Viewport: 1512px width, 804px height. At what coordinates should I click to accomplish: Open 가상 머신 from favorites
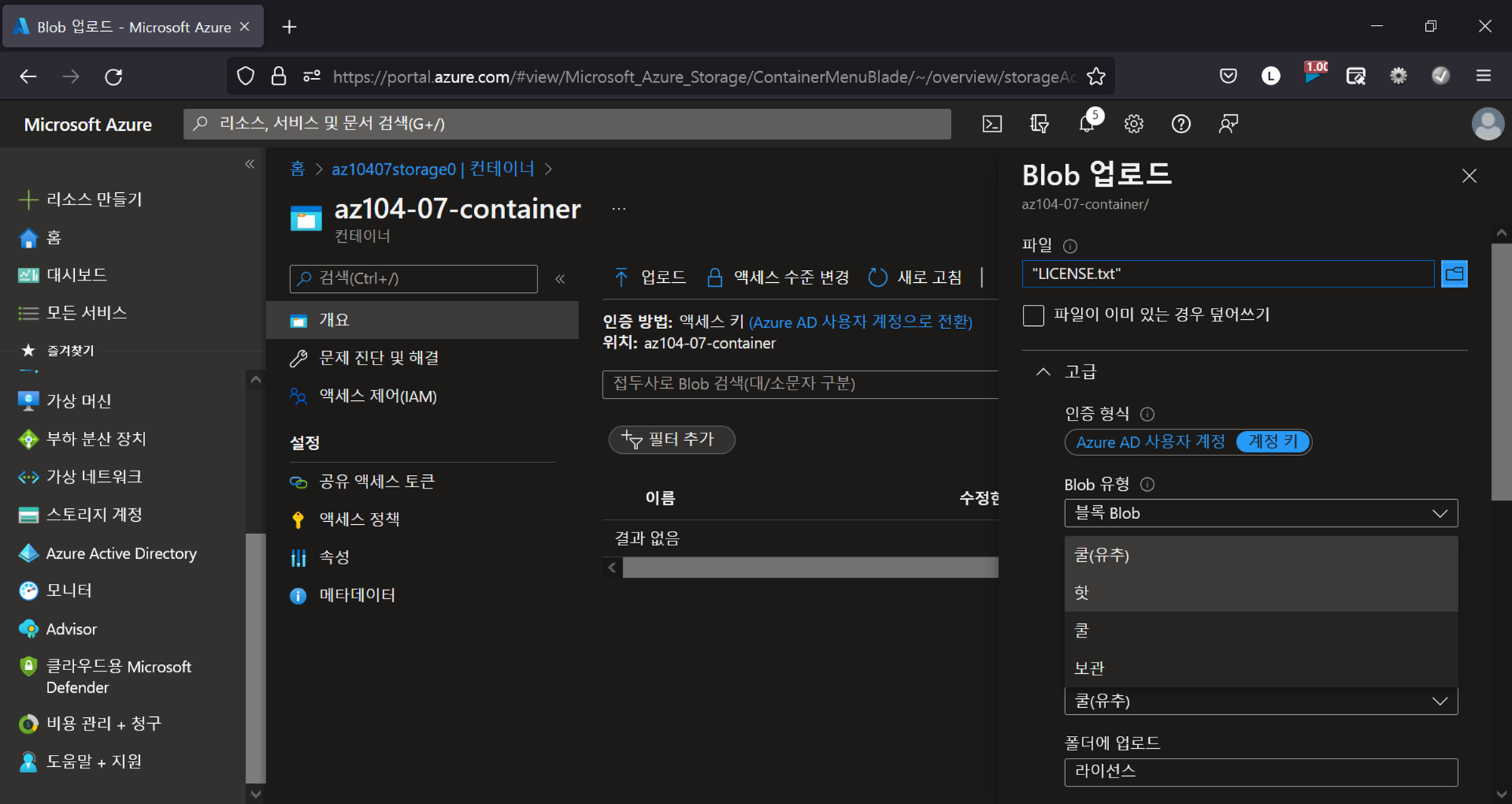(65, 401)
